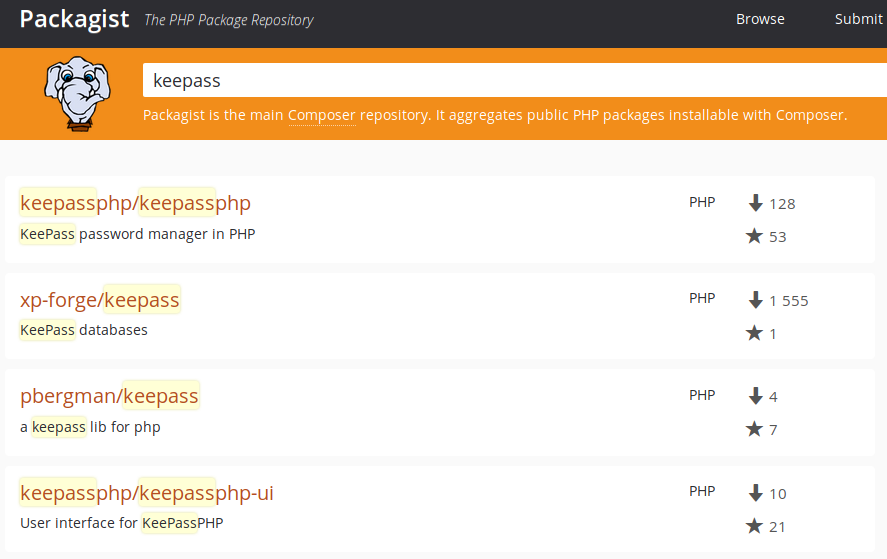Focus the search field containing keepass
The image size is (887, 559).
(515, 80)
